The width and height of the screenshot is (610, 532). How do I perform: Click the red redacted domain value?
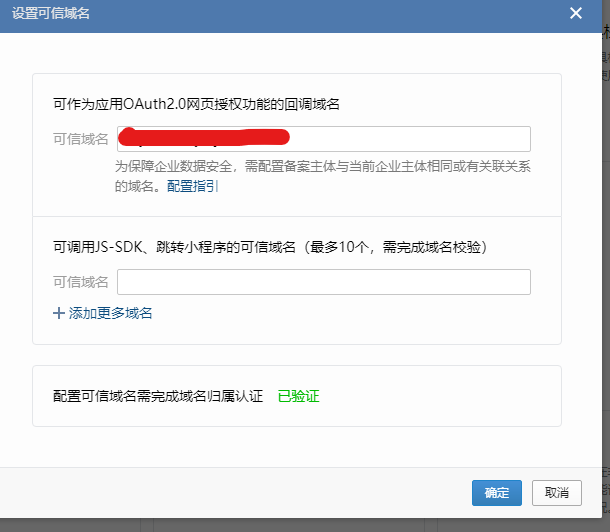pyautogui.click(x=203, y=136)
